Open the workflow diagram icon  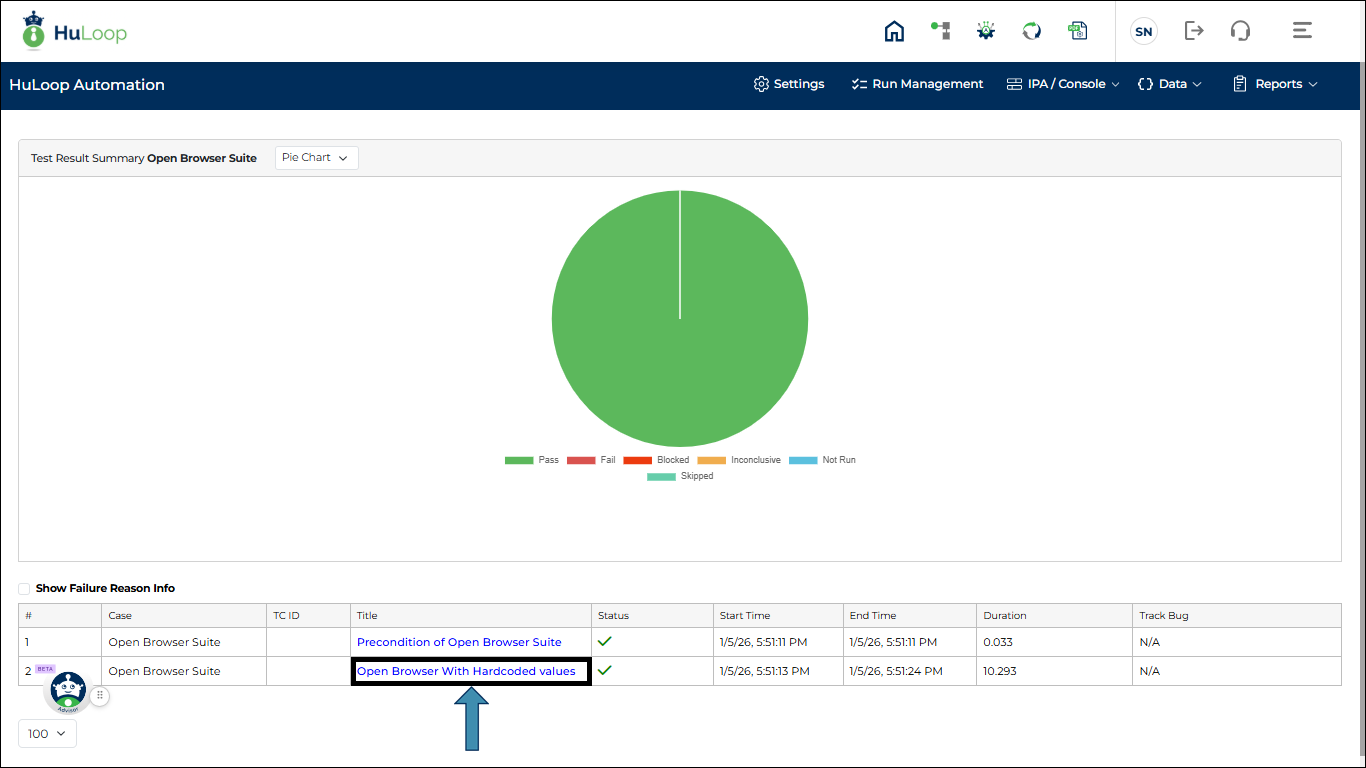[x=940, y=30]
